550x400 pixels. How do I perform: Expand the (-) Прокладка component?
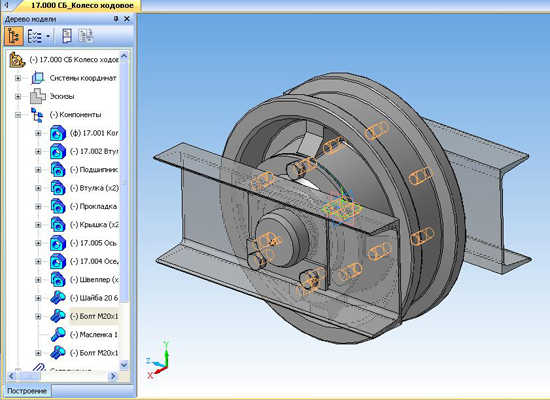[38, 207]
